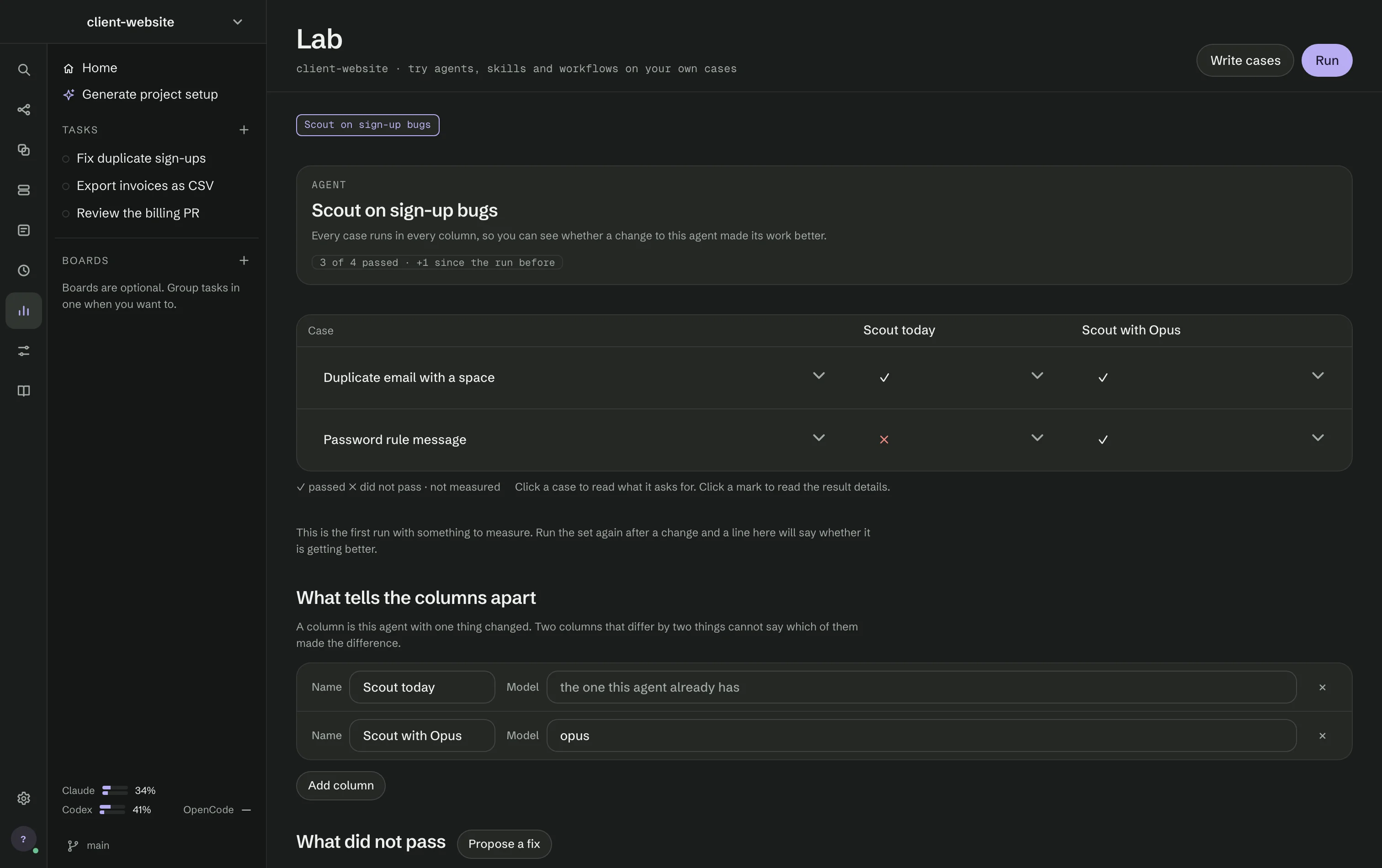Add a new task with the plus

click(x=244, y=130)
